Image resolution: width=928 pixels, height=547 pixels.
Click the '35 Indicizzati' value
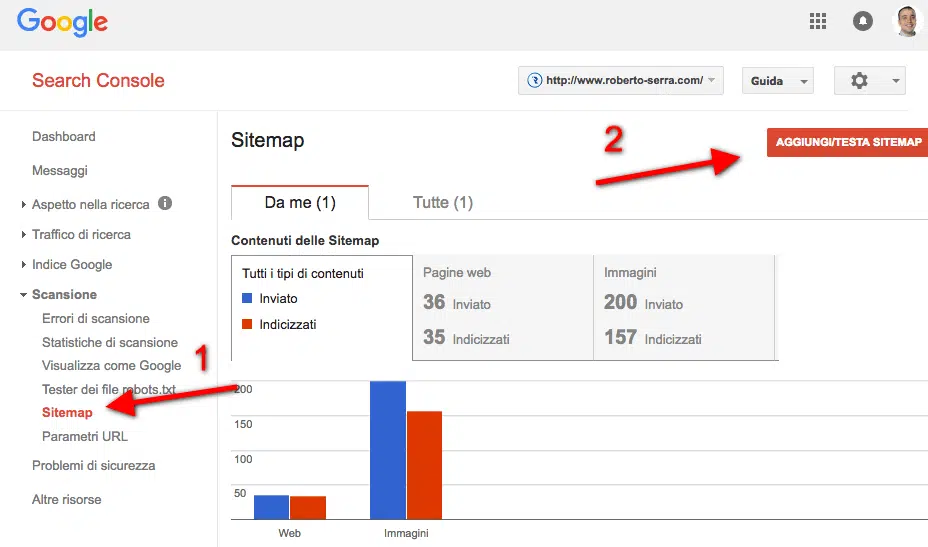(466, 337)
